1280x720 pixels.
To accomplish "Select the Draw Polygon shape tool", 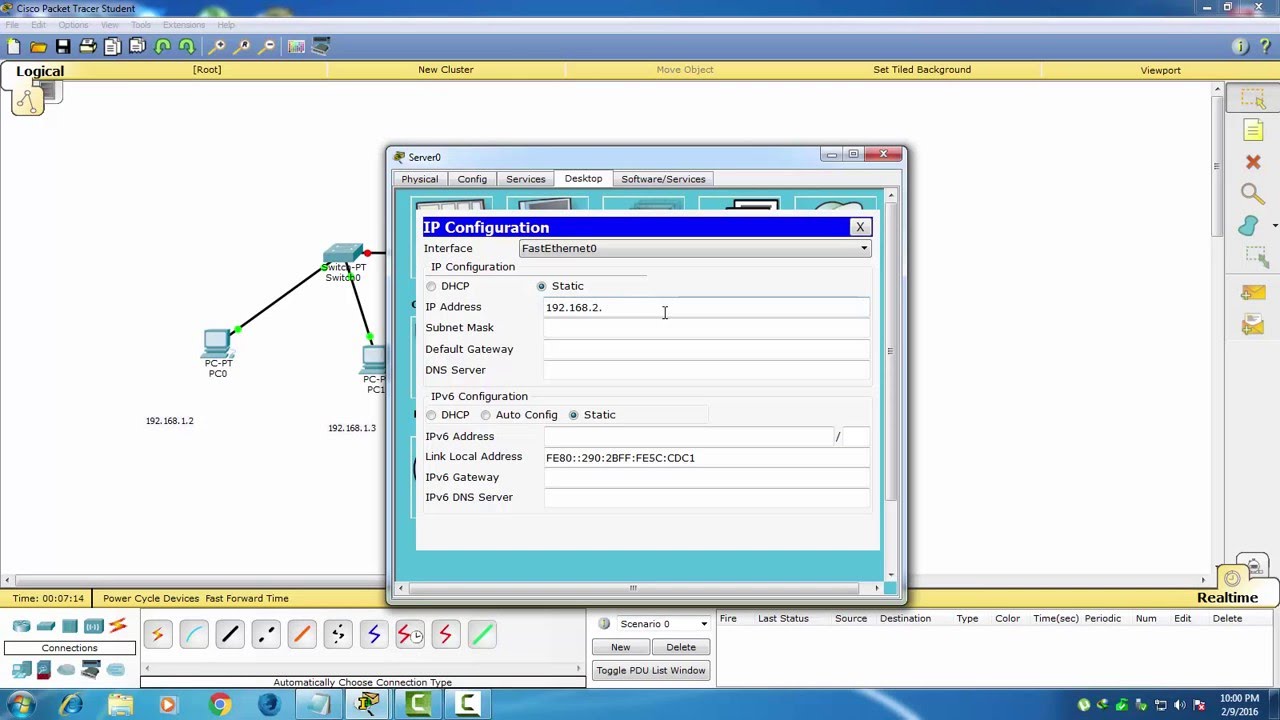I will pos(1249,226).
